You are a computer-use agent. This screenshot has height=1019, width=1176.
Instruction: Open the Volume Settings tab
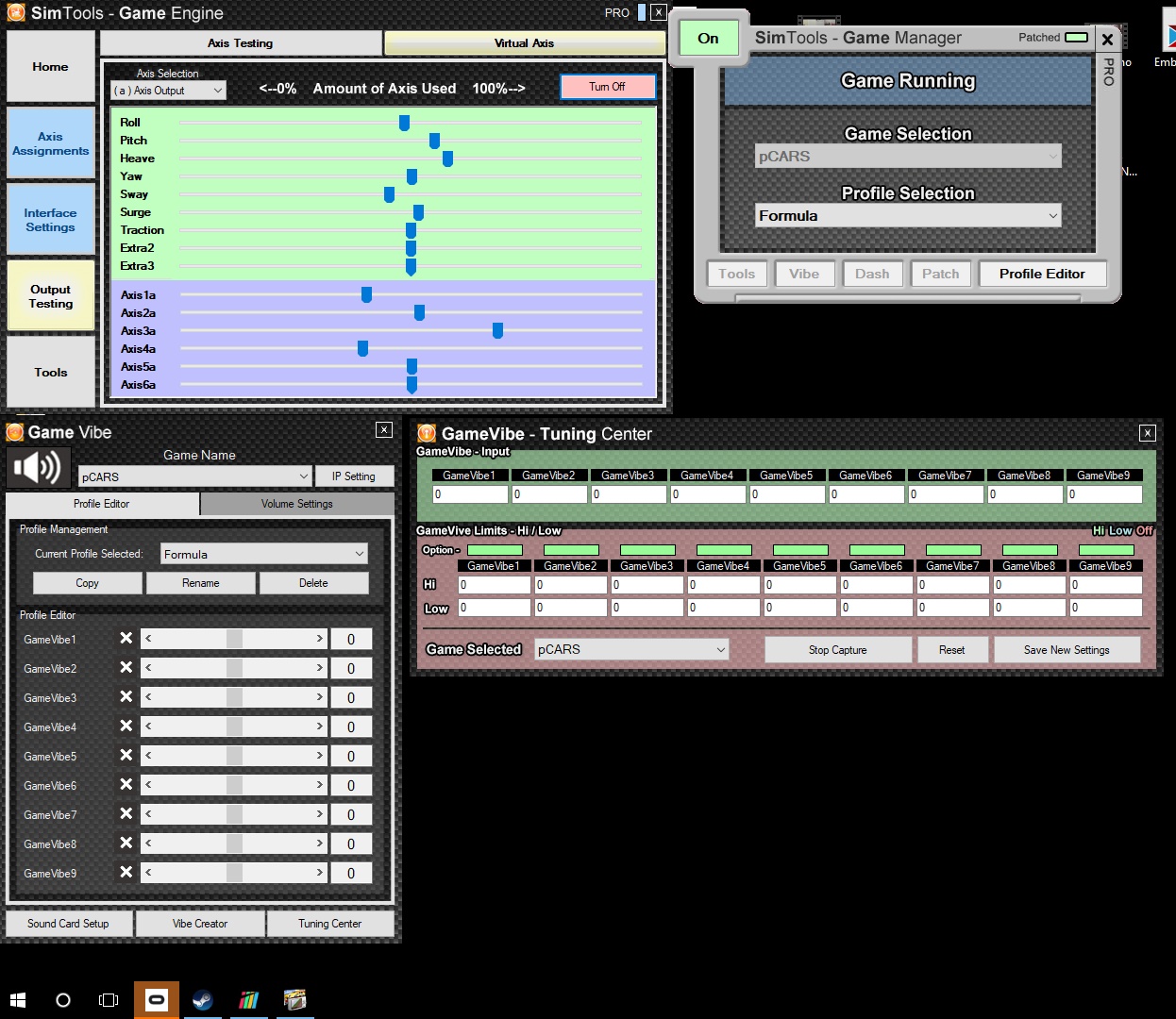point(297,504)
